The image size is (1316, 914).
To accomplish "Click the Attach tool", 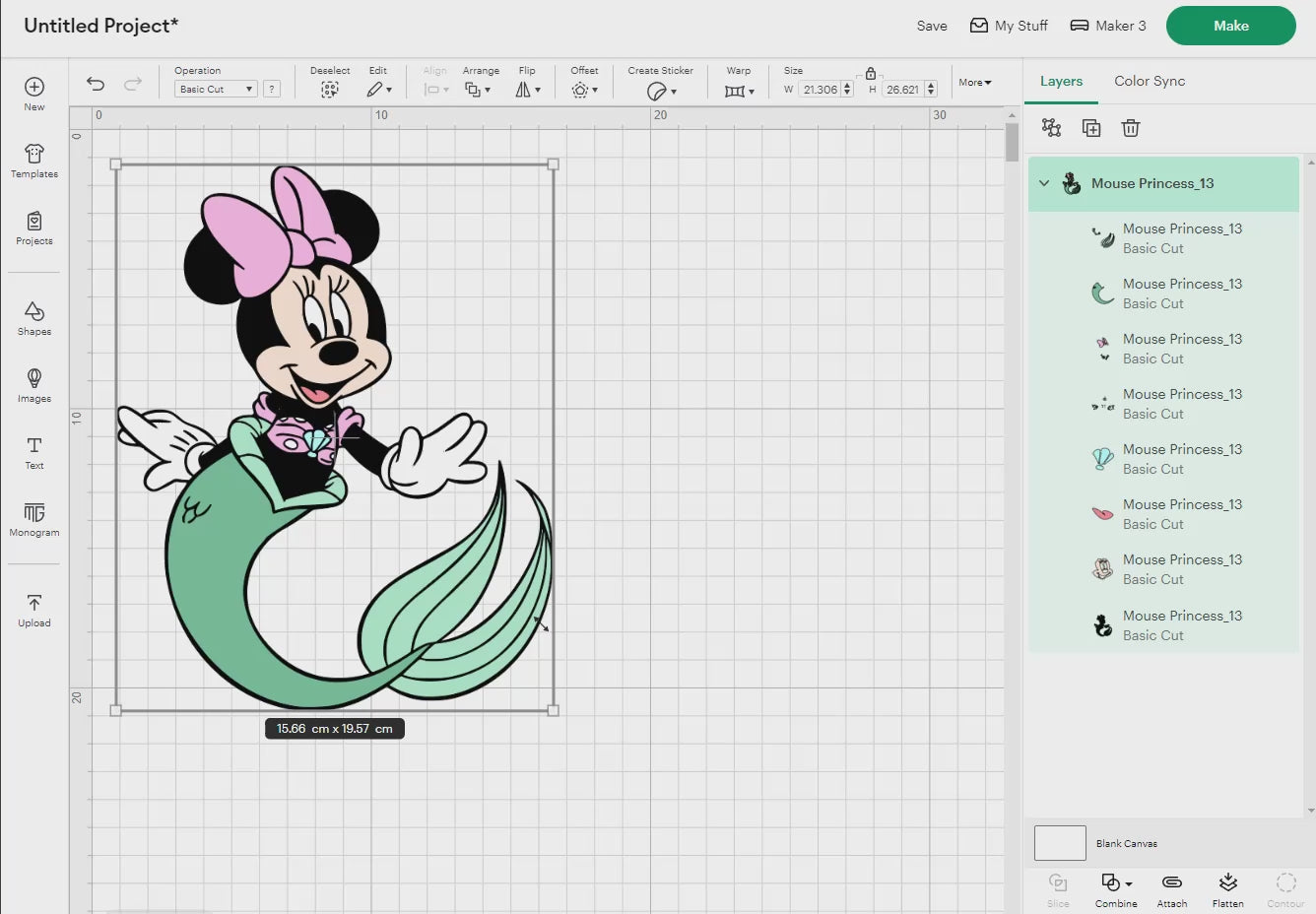I will pyautogui.click(x=1172, y=888).
